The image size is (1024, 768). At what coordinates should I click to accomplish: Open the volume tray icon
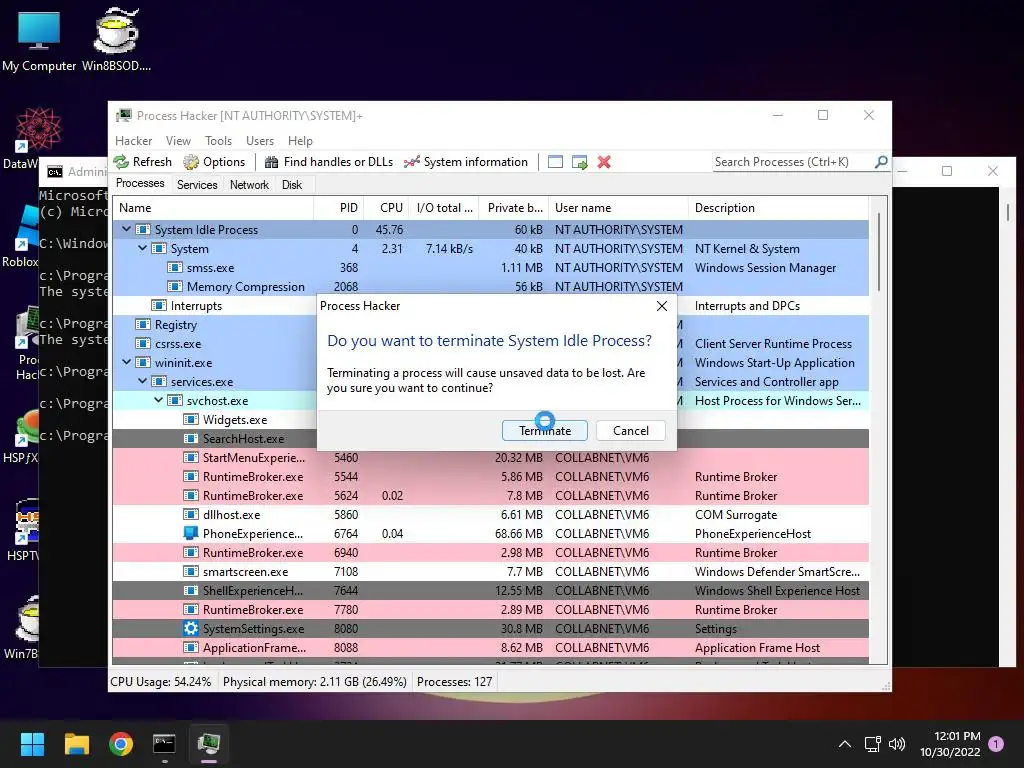point(897,744)
